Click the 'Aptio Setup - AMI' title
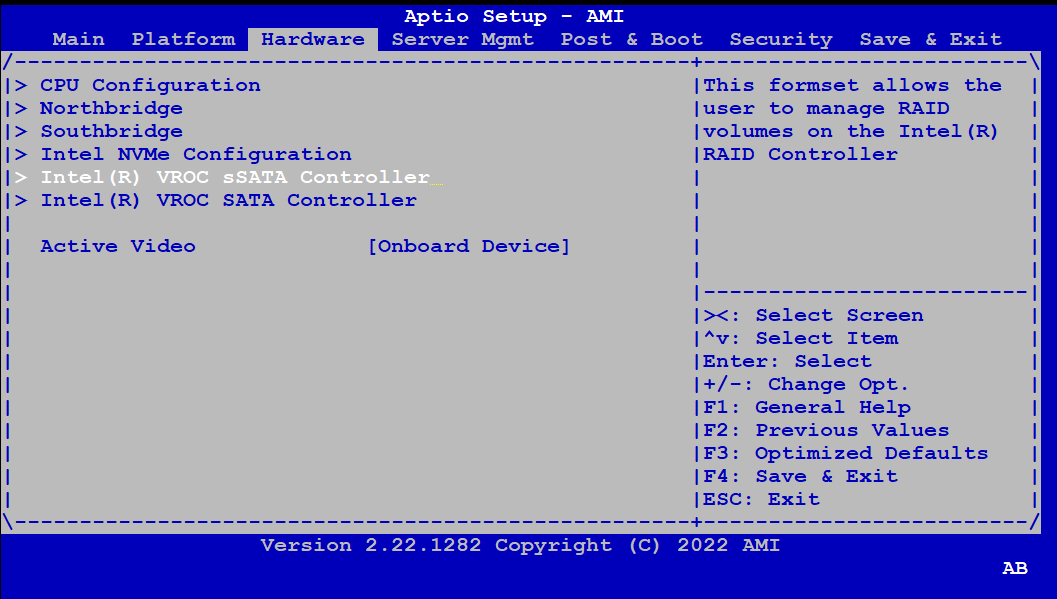The width and height of the screenshot is (1057, 599). [514, 16]
